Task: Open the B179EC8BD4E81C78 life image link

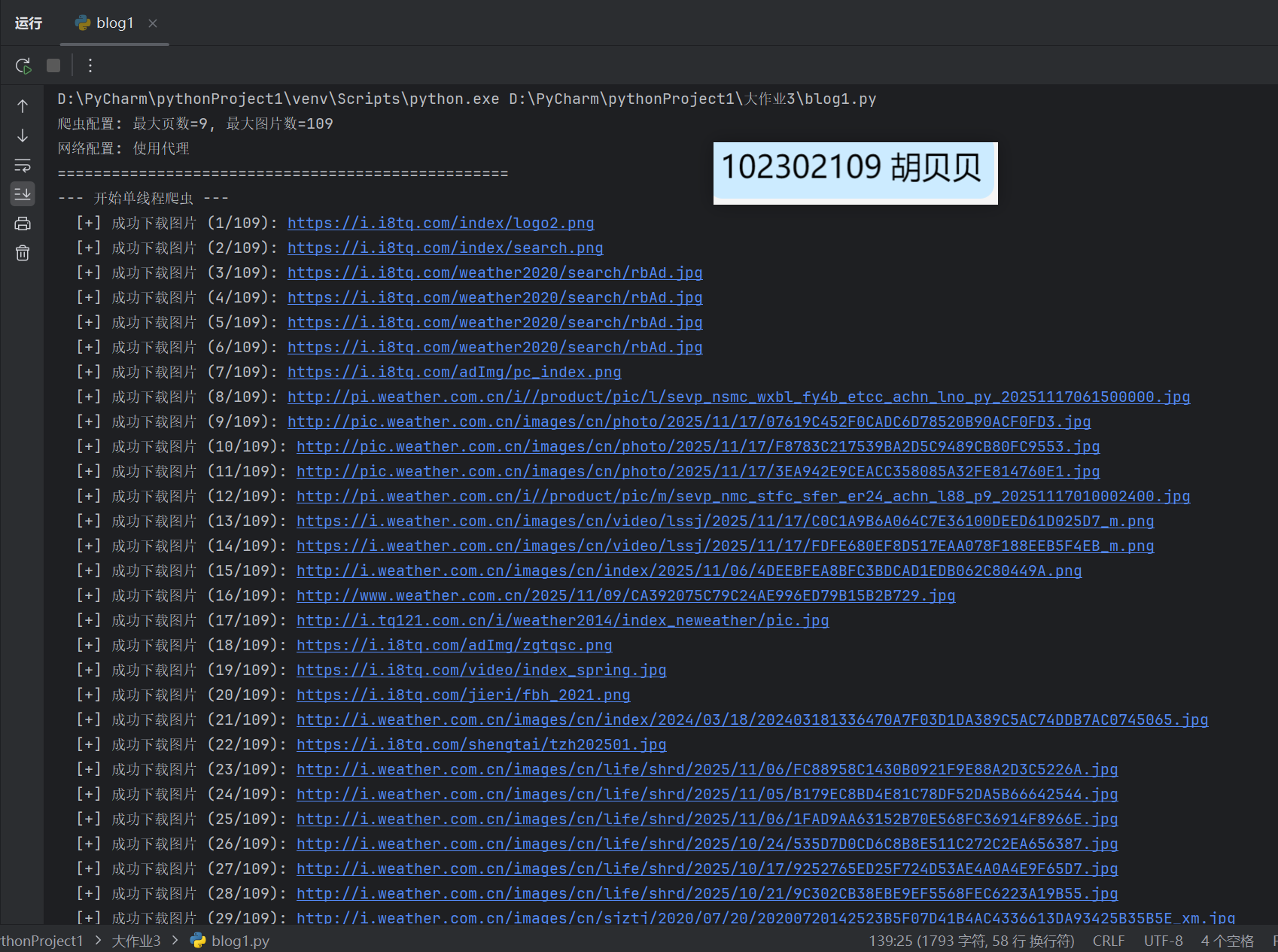Action: click(707, 795)
